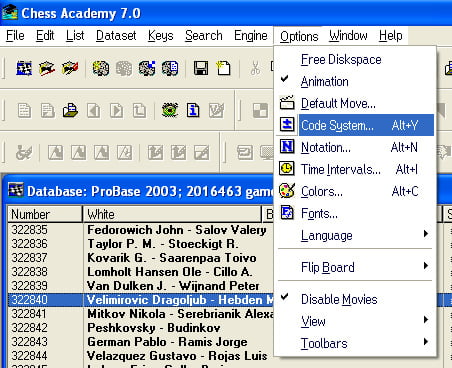The height and width of the screenshot is (368, 452).
Task: Click the blue chessboard toolbar icon
Action: point(24,68)
